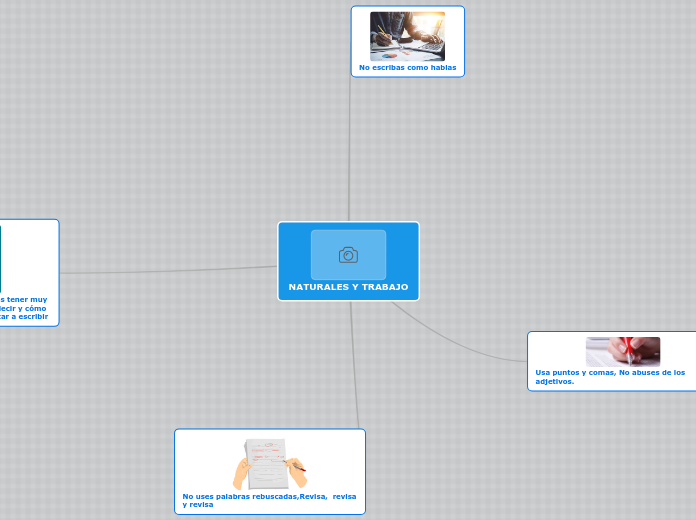Click the red pen photo in the right node
This screenshot has width=696, height=520.
[x=622, y=351]
